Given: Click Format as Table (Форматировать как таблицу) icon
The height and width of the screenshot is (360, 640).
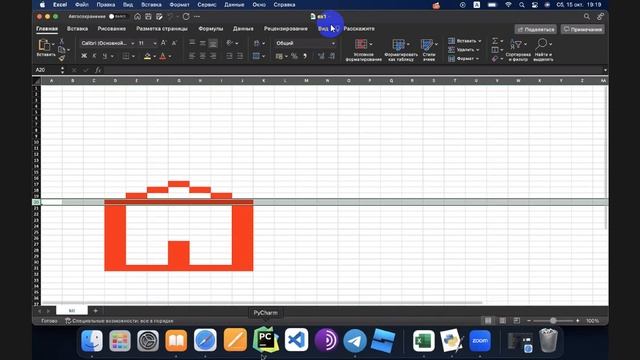Looking at the screenshot, I should point(398,44).
